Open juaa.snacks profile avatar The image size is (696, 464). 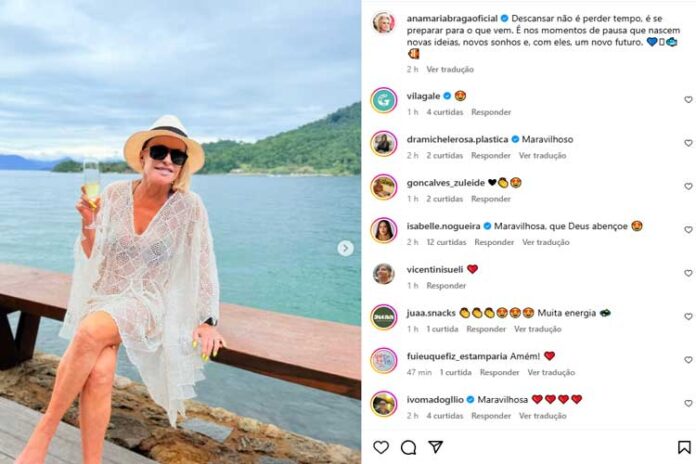coord(384,316)
